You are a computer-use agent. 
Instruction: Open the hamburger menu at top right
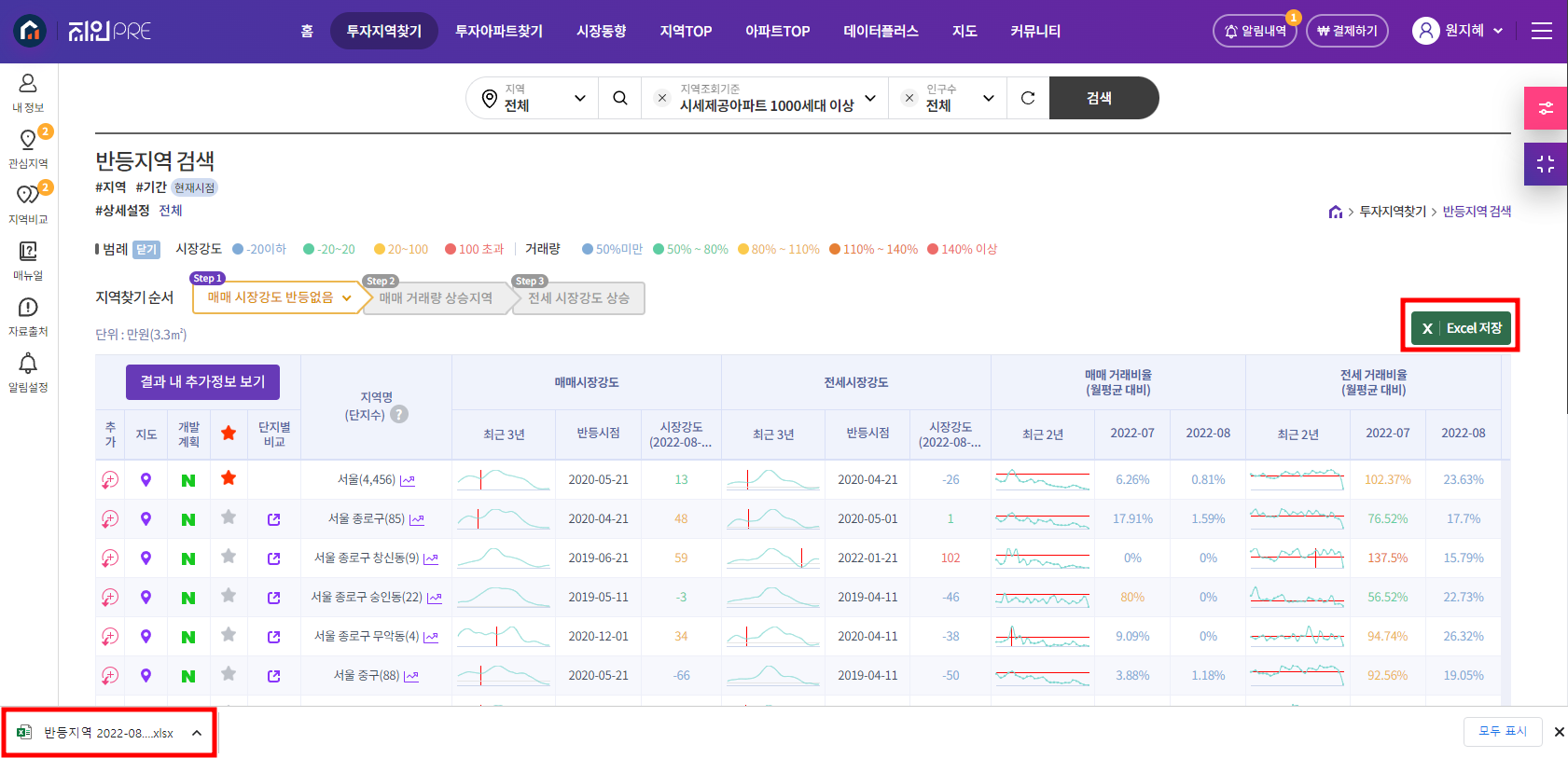(1542, 31)
